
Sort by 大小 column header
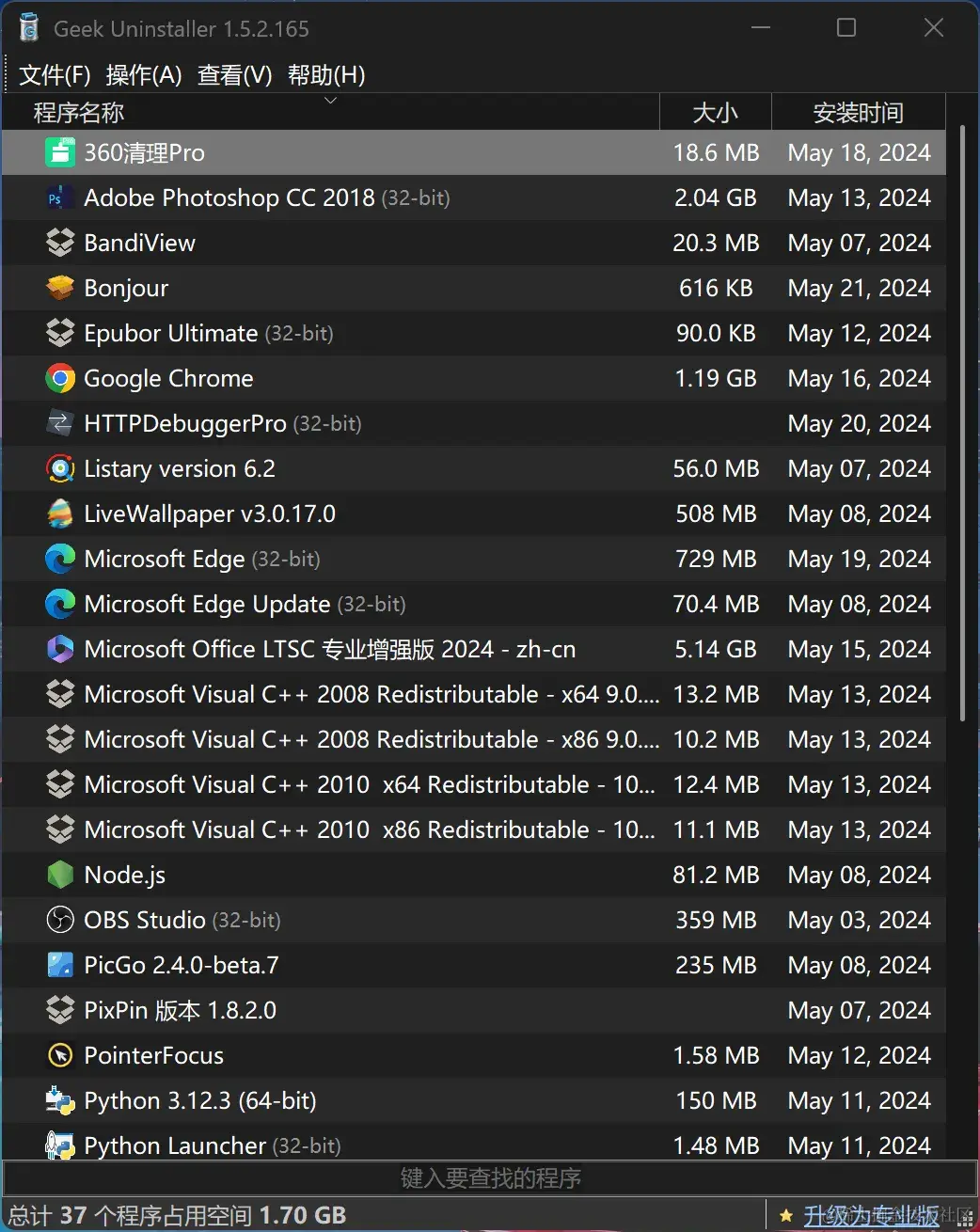pos(716,113)
